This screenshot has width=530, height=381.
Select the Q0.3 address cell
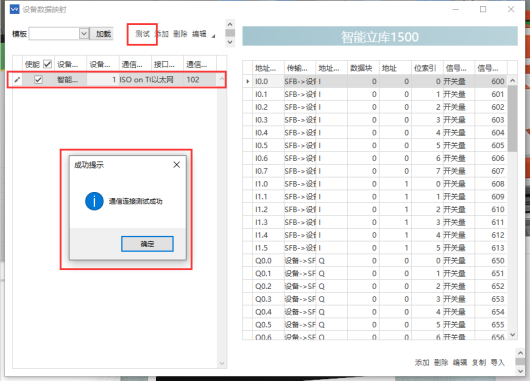pyautogui.click(x=268, y=299)
